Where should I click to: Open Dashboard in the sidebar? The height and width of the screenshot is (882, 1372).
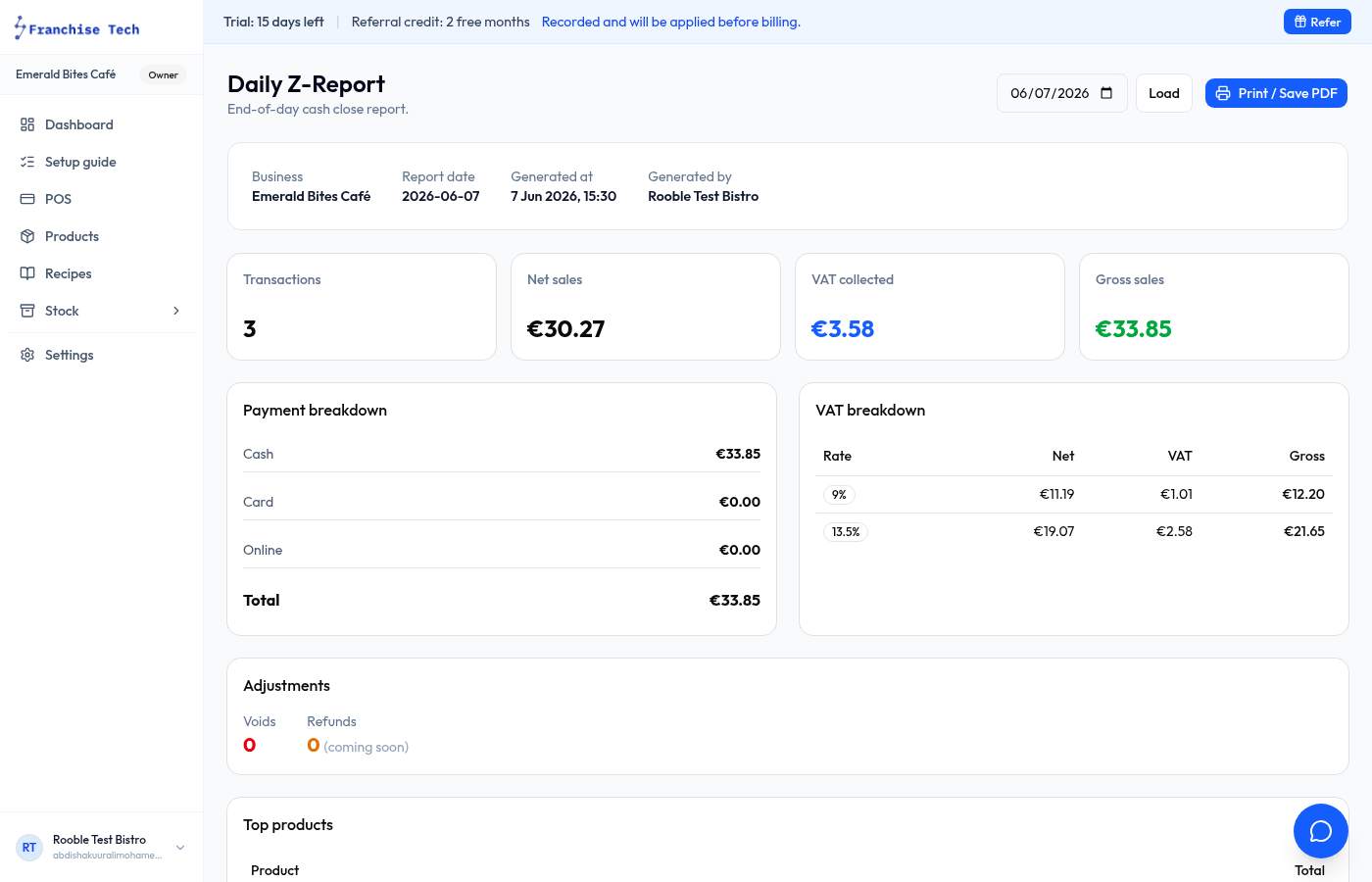click(x=102, y=124)
